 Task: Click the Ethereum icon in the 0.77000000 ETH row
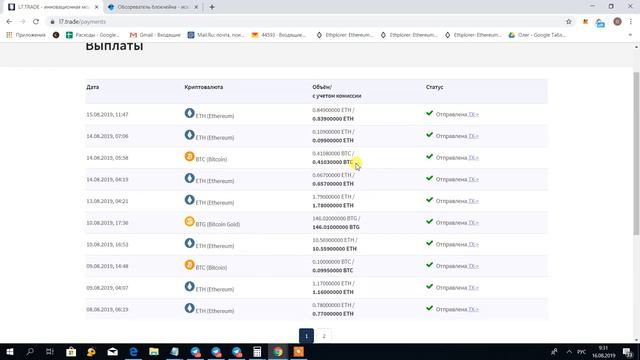(x=189, y=308)
